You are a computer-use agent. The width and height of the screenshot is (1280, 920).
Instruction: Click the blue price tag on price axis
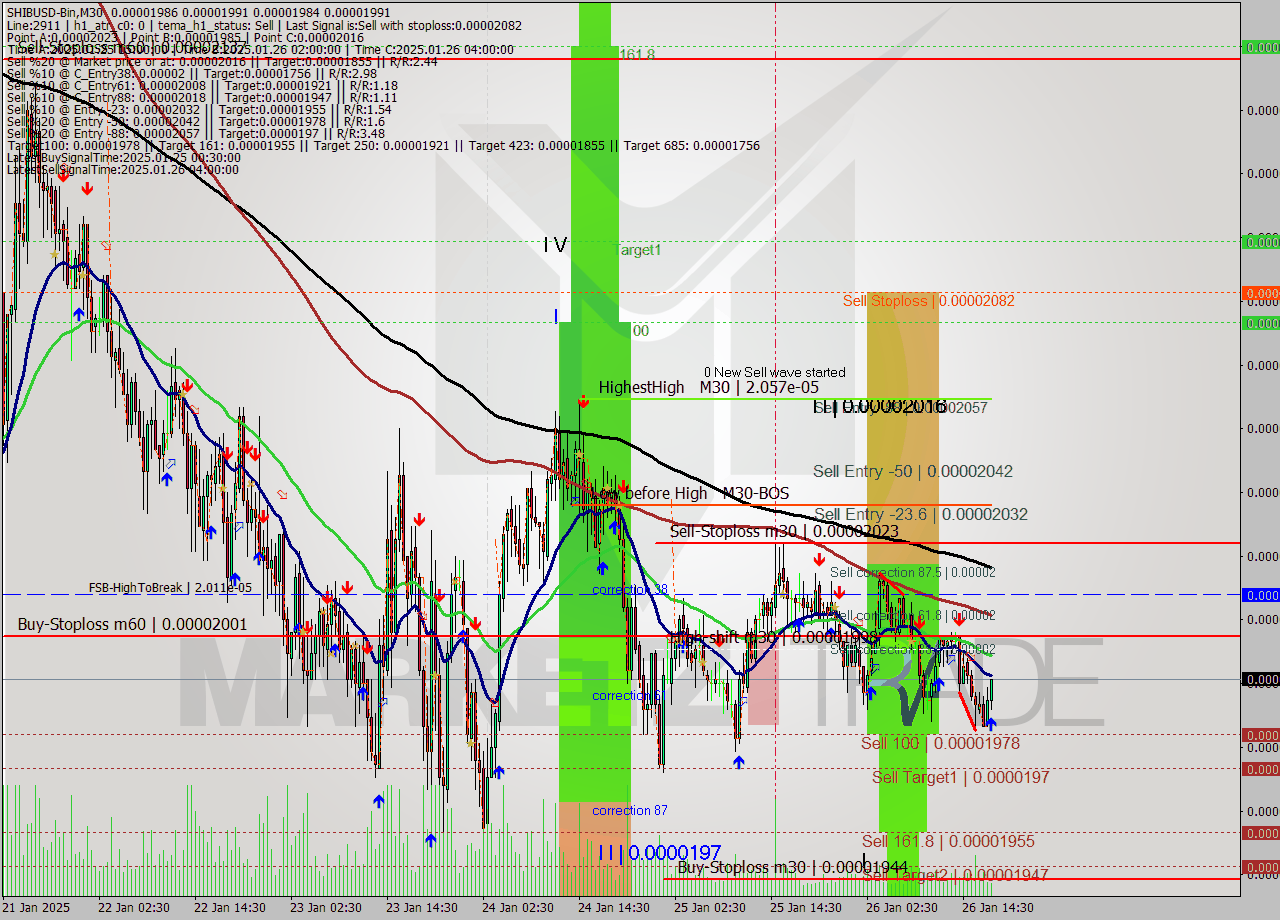(x=1260, y=594)
